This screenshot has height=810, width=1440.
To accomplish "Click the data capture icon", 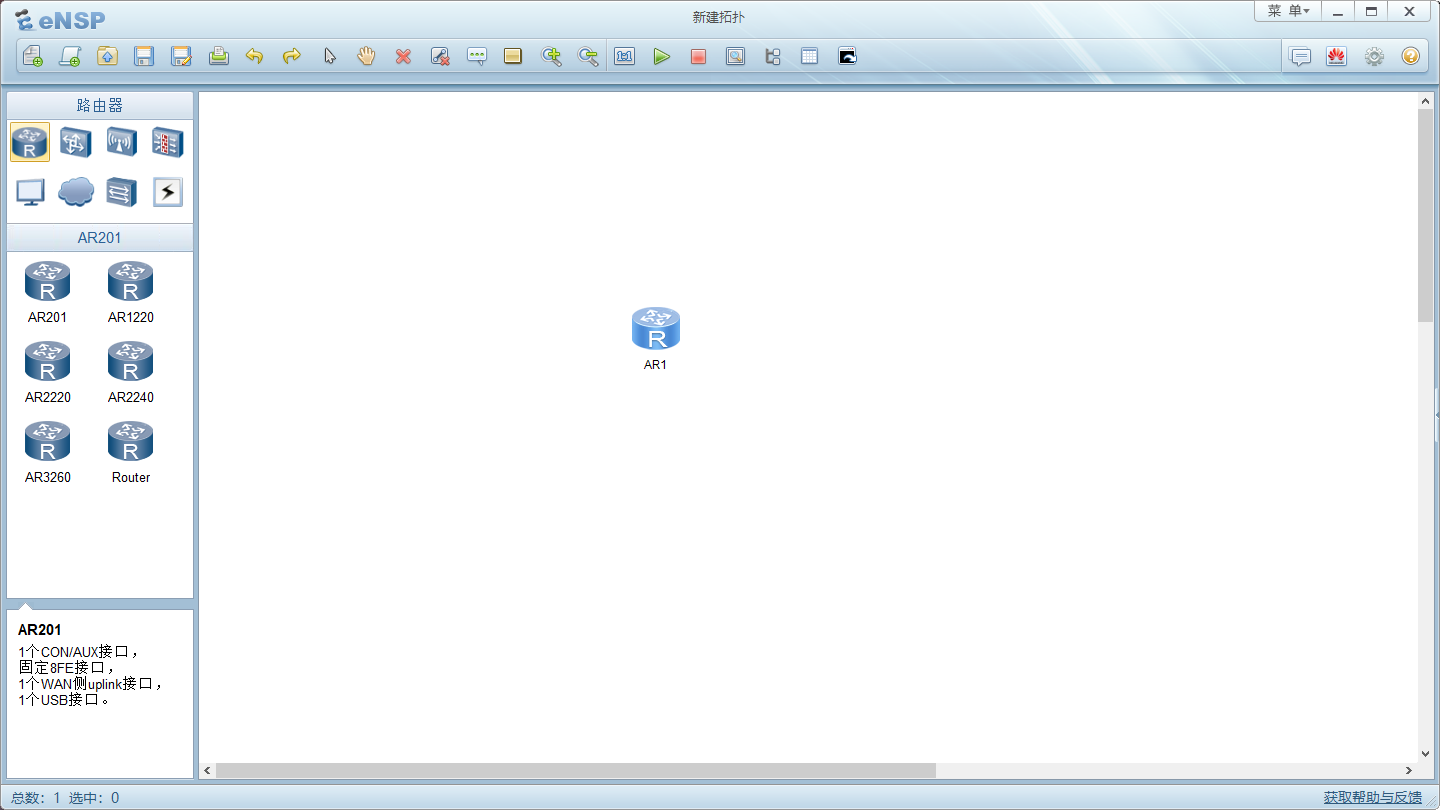I will (x=735, y=57).
